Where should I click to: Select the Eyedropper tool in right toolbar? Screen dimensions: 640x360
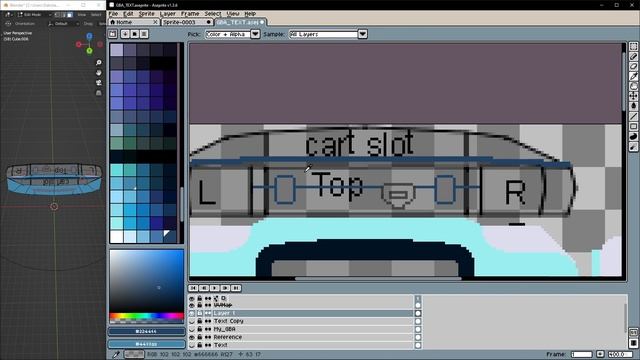pos(633,76)
